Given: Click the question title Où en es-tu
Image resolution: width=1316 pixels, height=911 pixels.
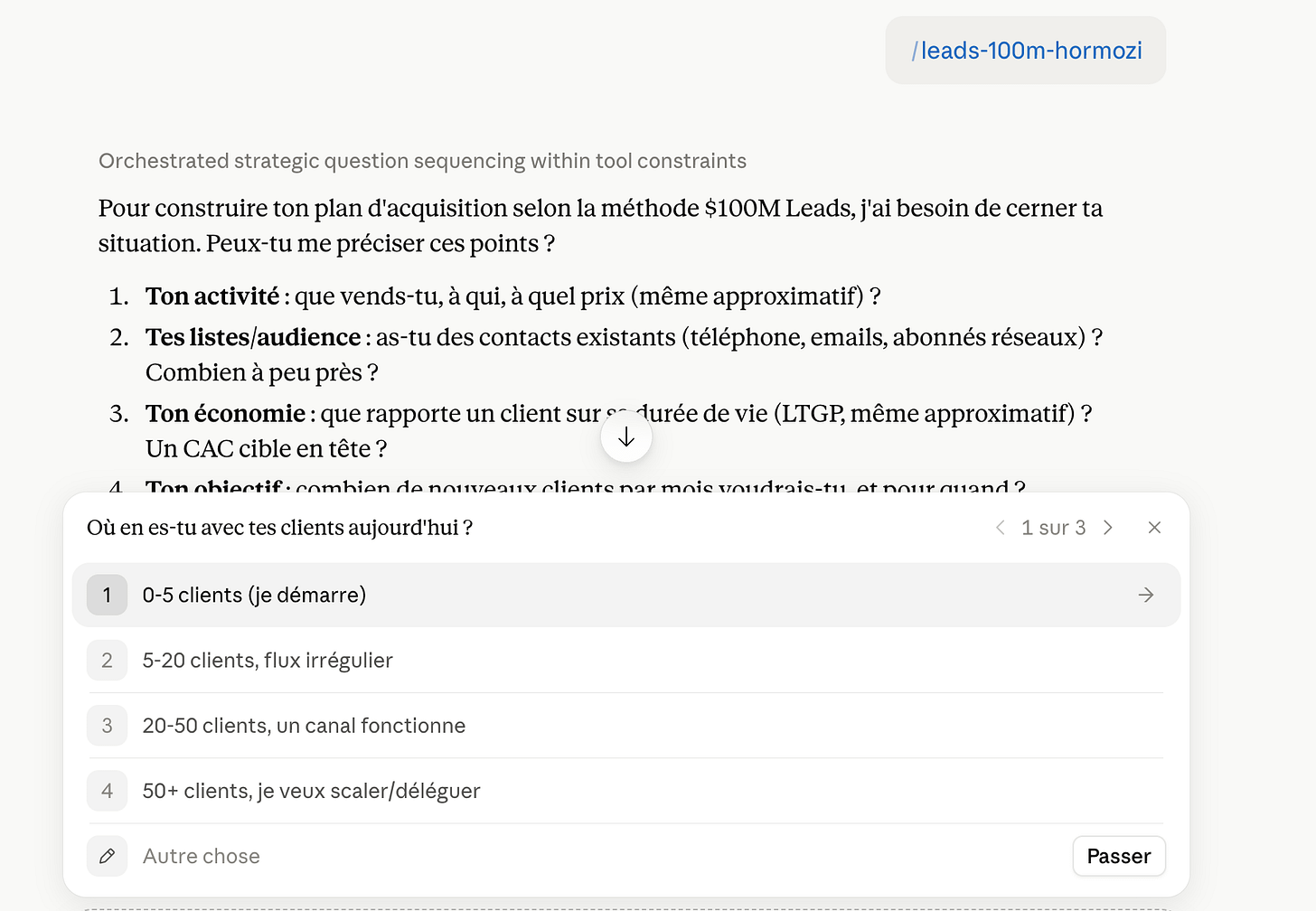Looking at the screenshot, I should [x=279, y=528].
